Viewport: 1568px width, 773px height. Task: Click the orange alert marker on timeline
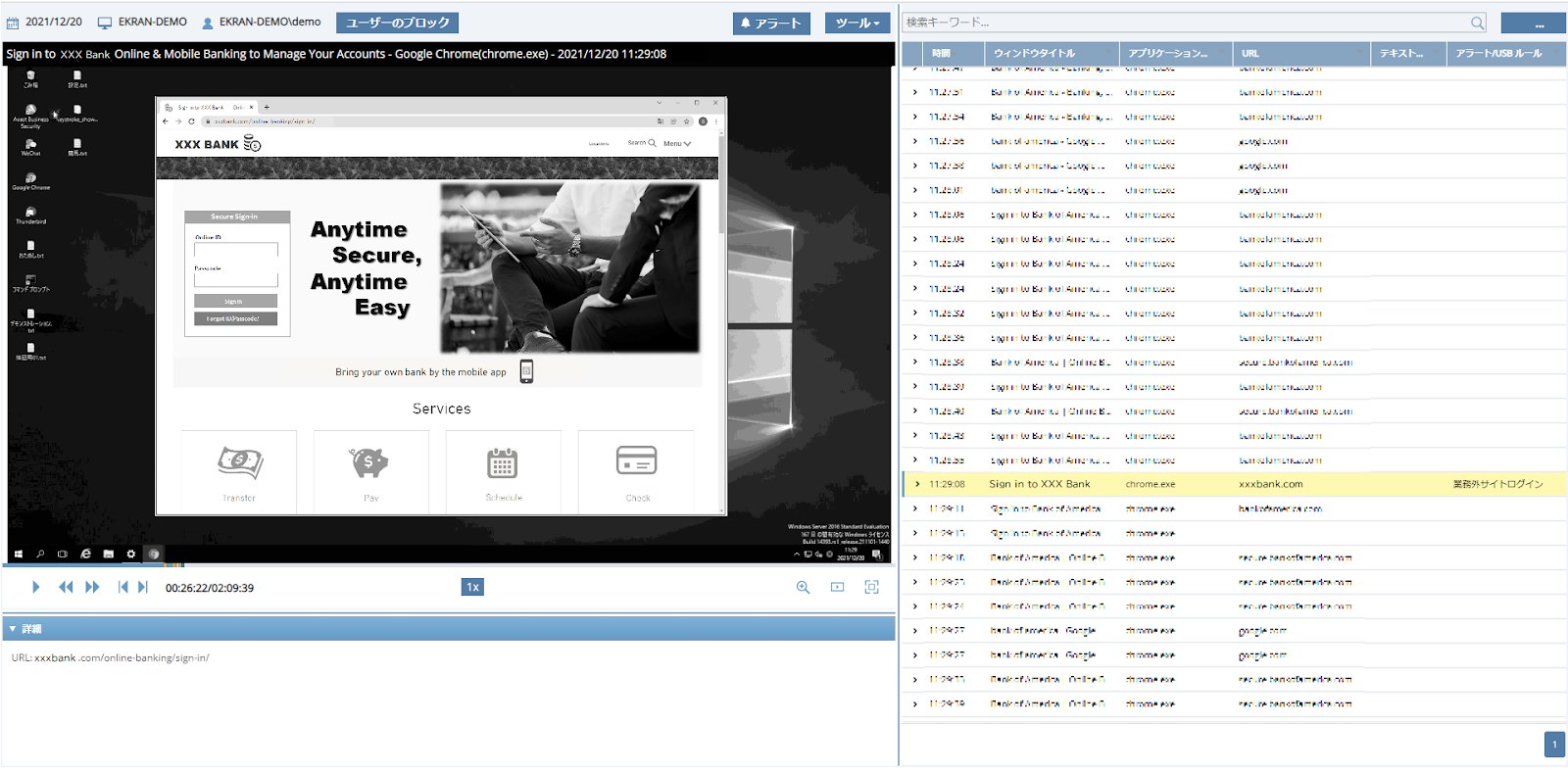[x=174, y=565]
